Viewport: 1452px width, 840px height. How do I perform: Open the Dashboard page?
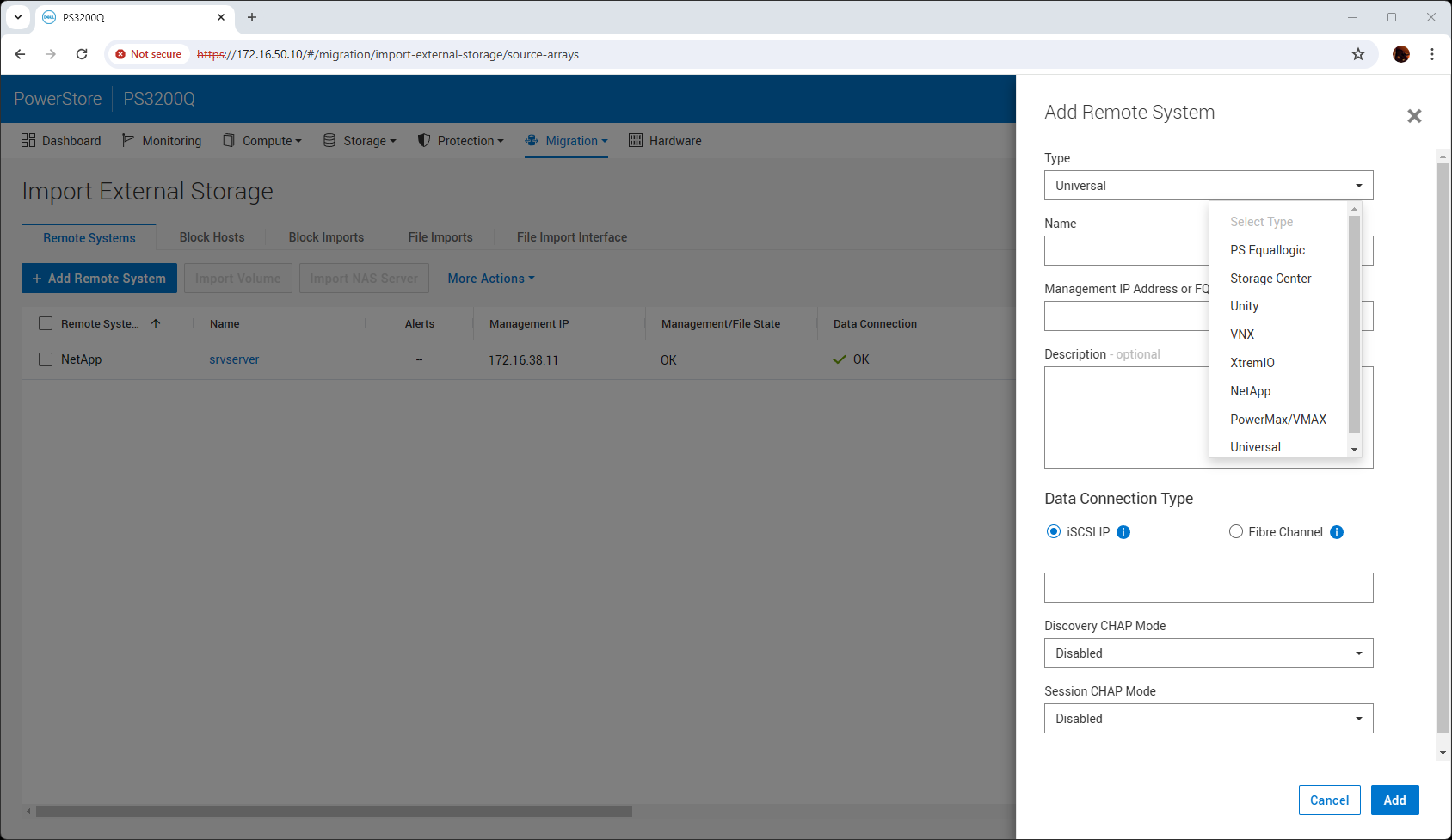[61, 141]
